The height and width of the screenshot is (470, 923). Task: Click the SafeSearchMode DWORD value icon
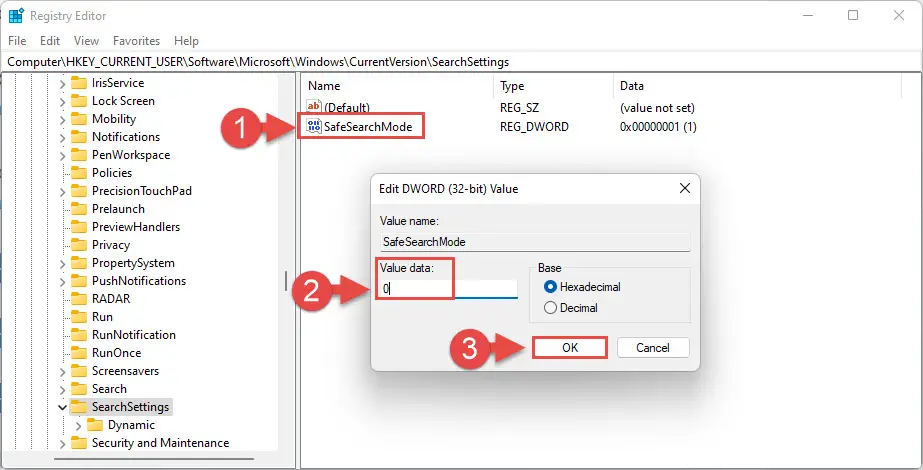[x=314, y=127]
